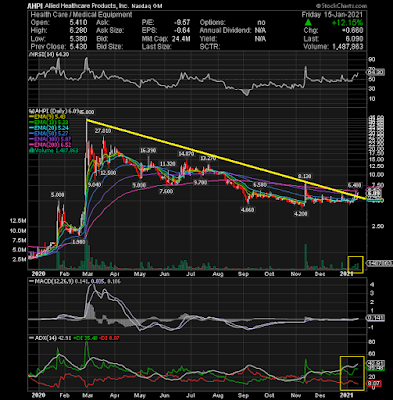Click the 16.390 price peak label
Image resolution: width=393 pixels, height=400 pixels.
148,151
